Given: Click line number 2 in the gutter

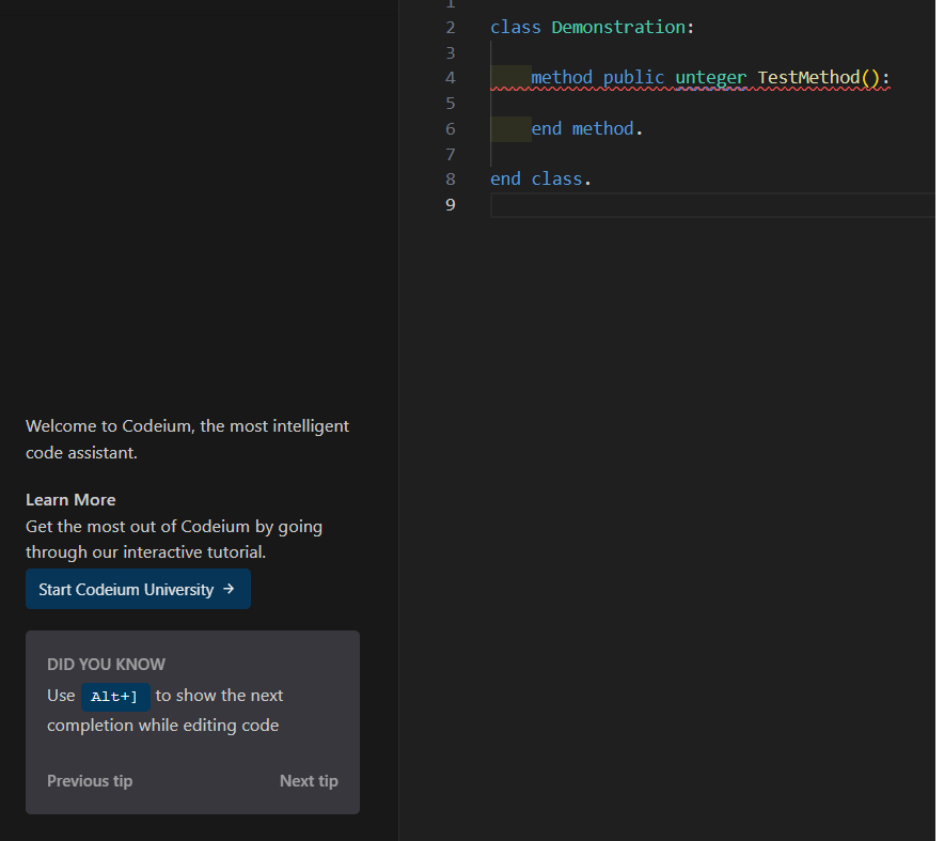Looking at the screenshot, I should 451,27.
